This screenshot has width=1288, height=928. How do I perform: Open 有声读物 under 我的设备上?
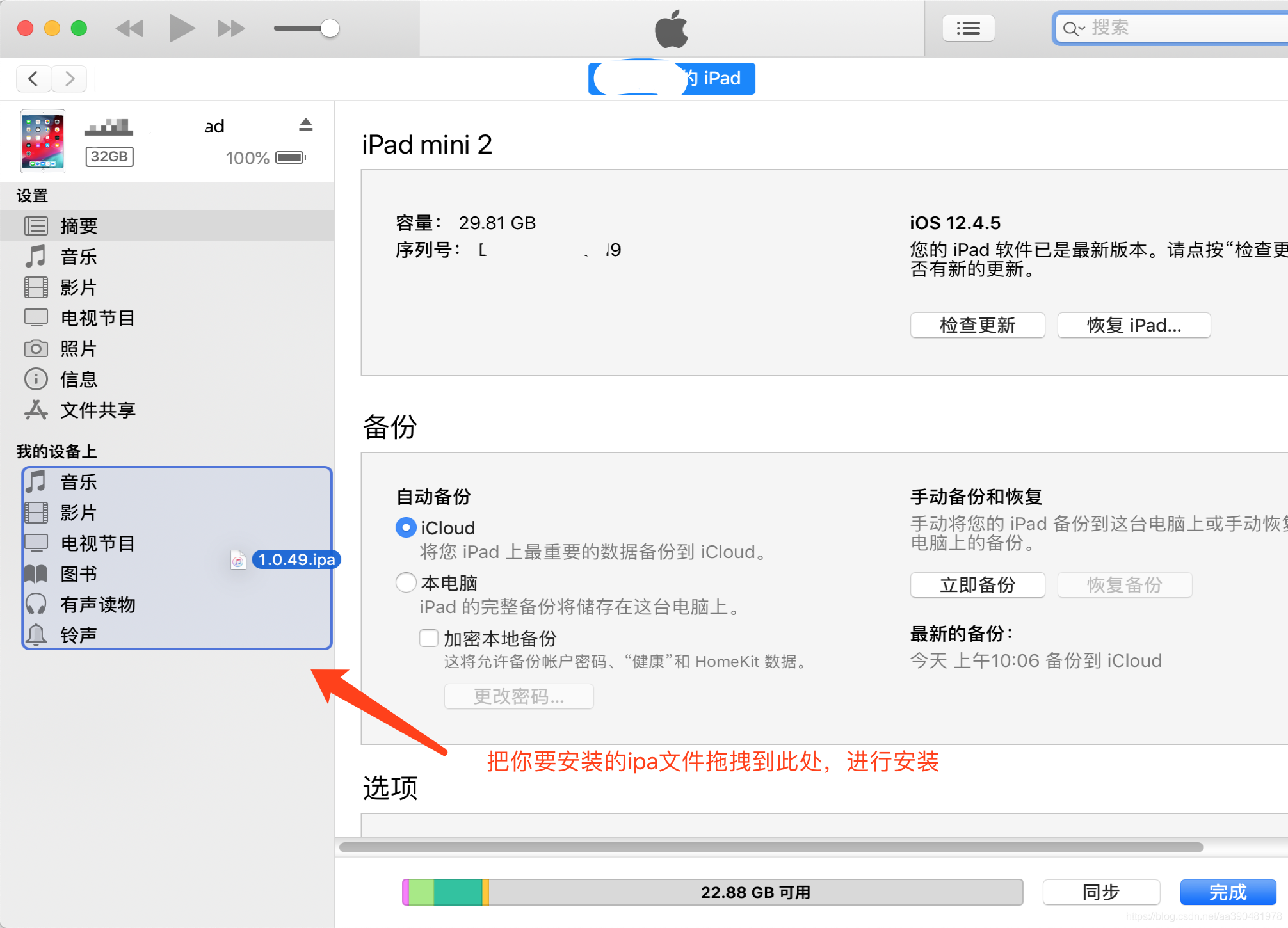coord(97,604)
